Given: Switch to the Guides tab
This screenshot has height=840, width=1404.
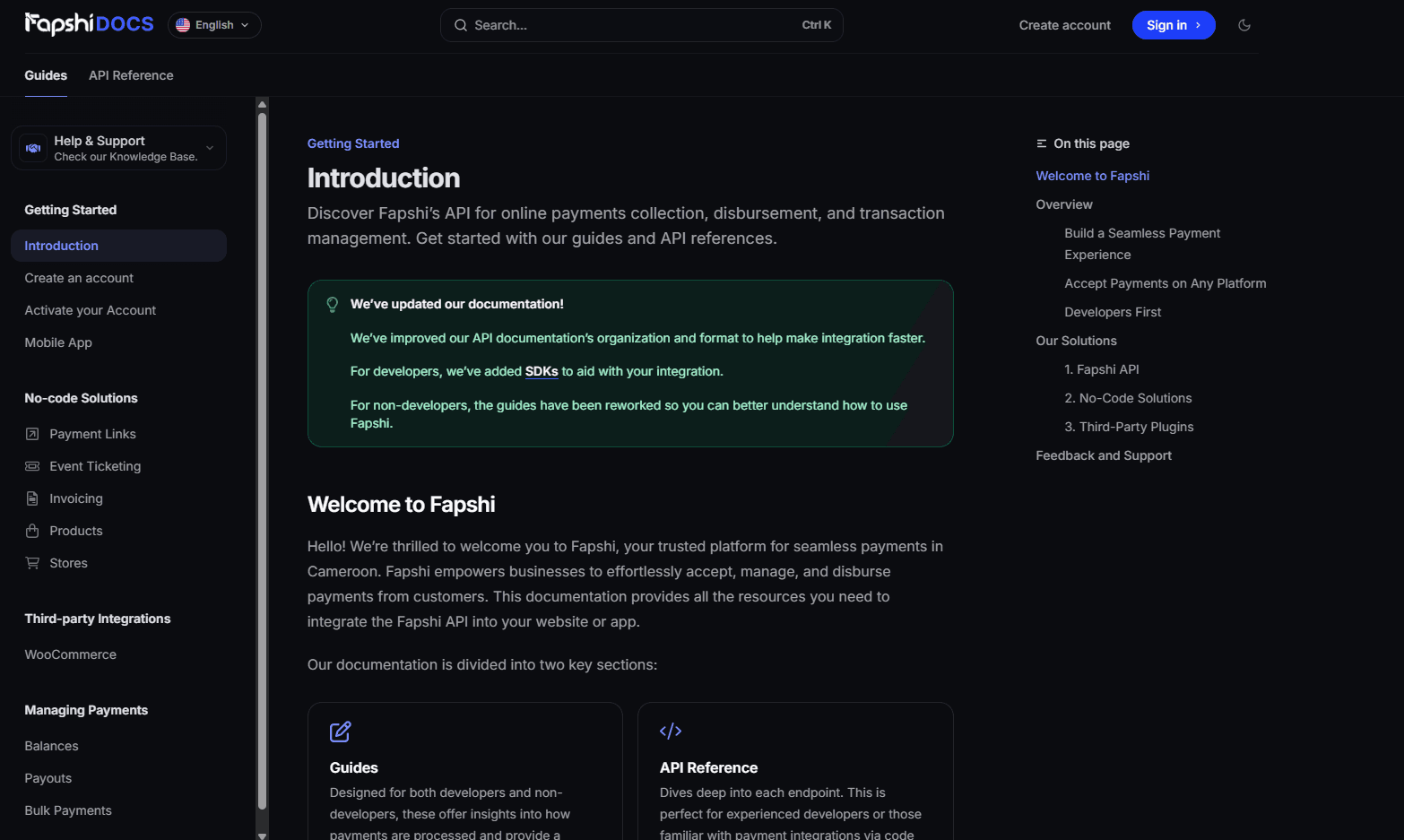Looking at the screenshot, I should click(x=46, y=75).
